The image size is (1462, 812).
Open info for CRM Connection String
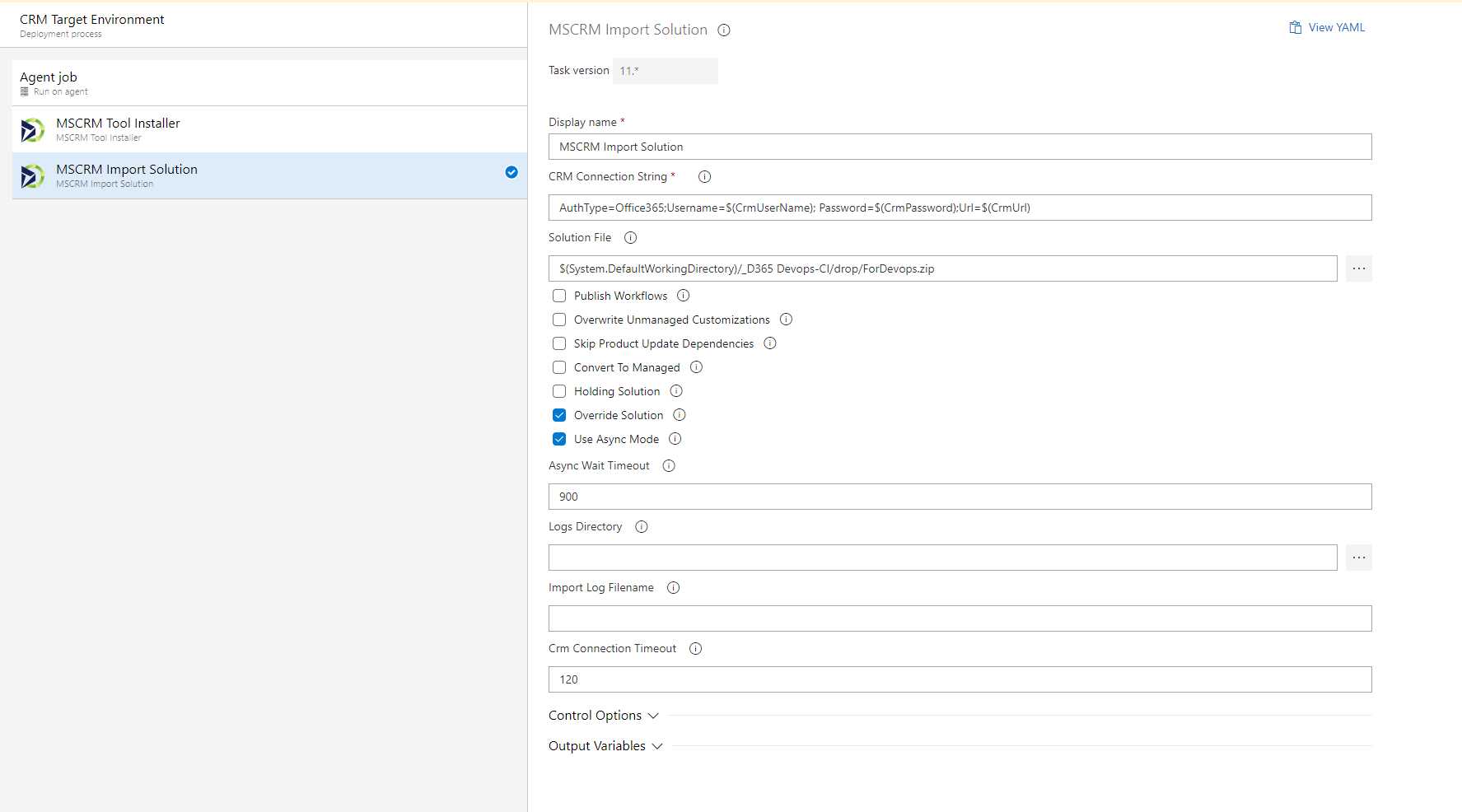(704, 176)
